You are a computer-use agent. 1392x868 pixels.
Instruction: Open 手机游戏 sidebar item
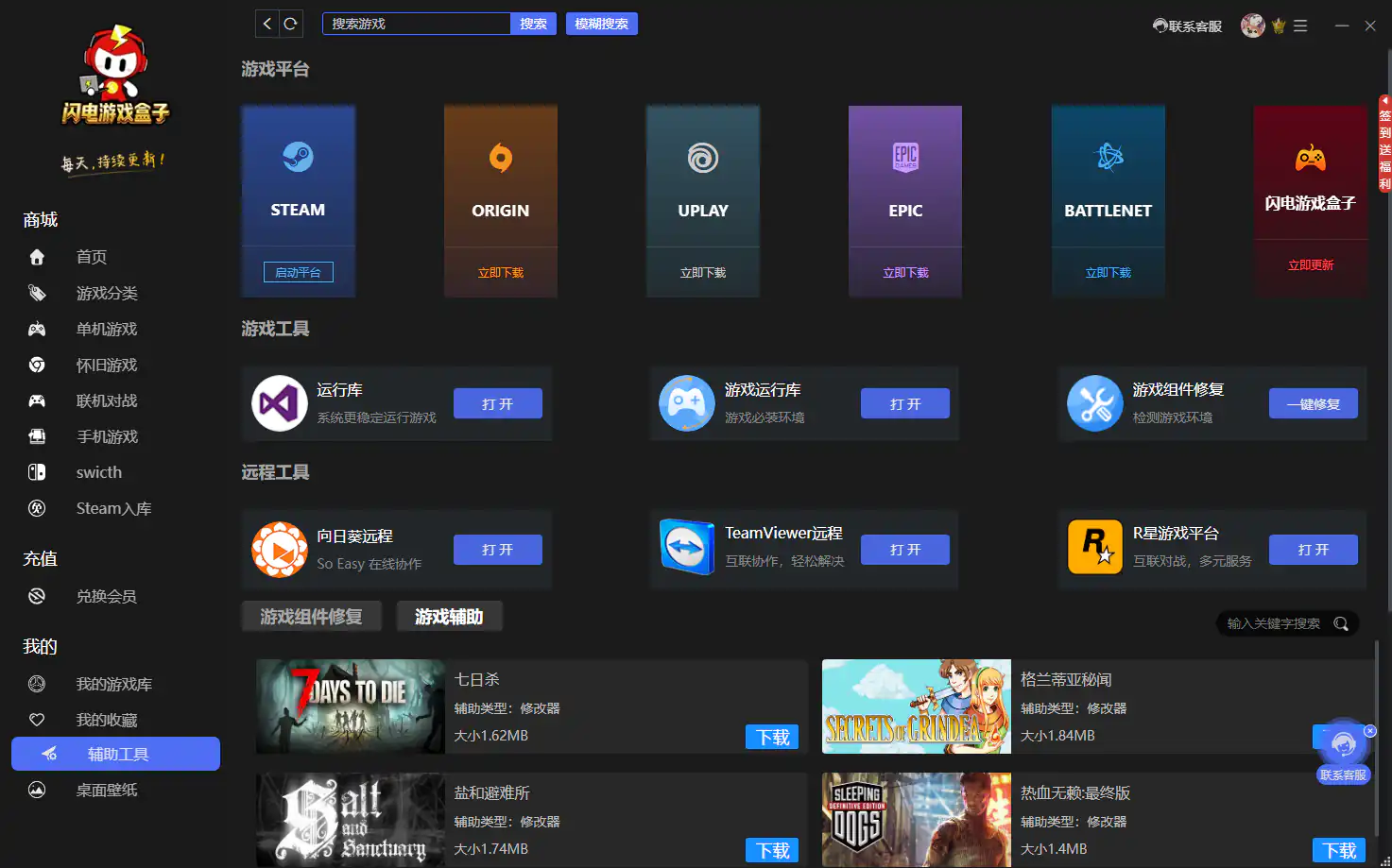pyautogui.click(x=107, y=436)
